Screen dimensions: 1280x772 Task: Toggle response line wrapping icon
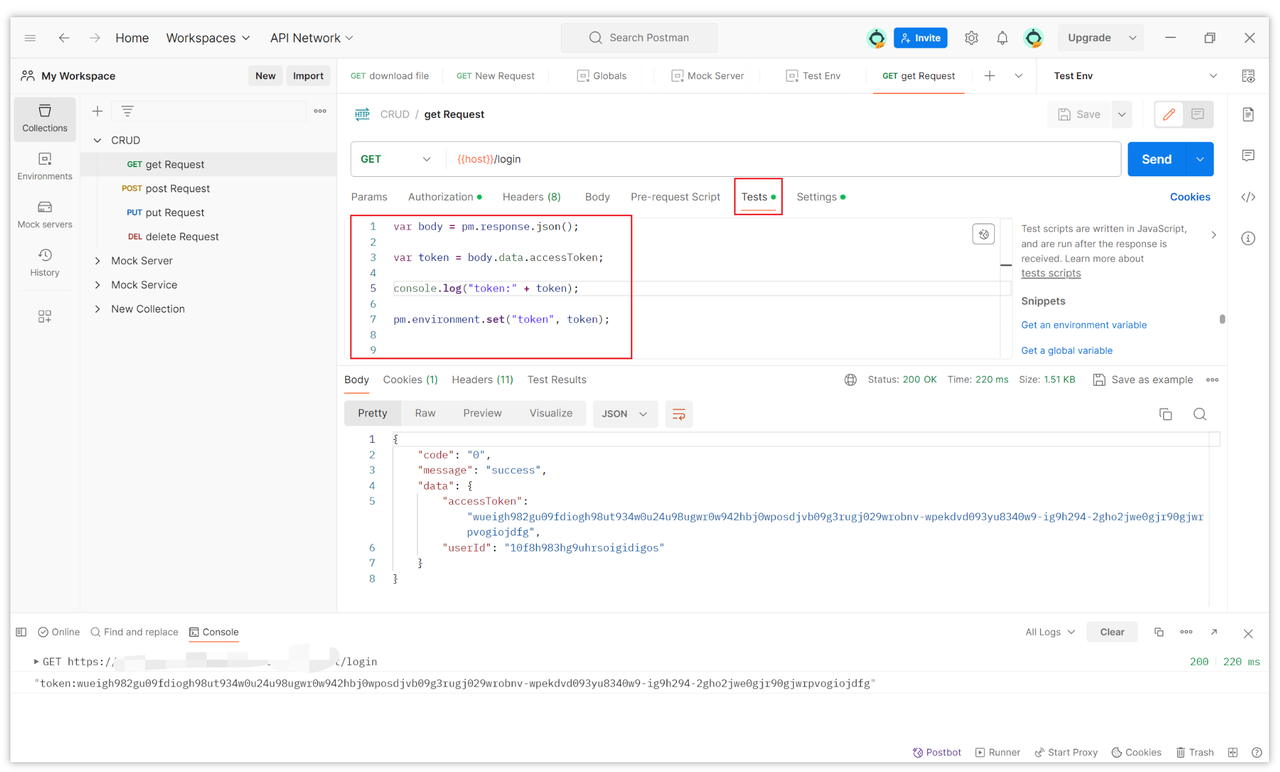[x=679, y=414]
